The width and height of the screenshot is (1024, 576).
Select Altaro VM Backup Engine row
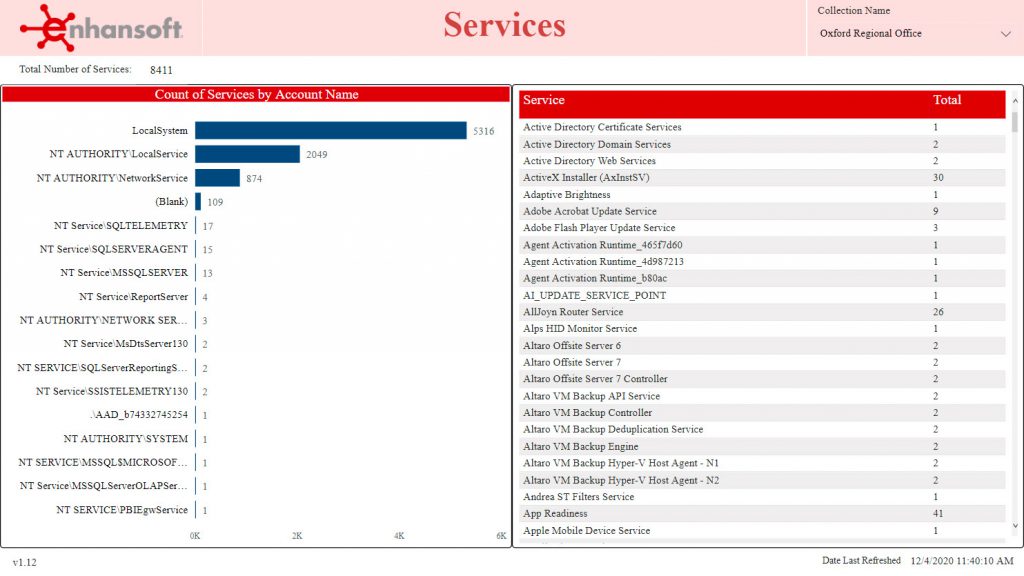pyautogui.click(x=762, y=446)
